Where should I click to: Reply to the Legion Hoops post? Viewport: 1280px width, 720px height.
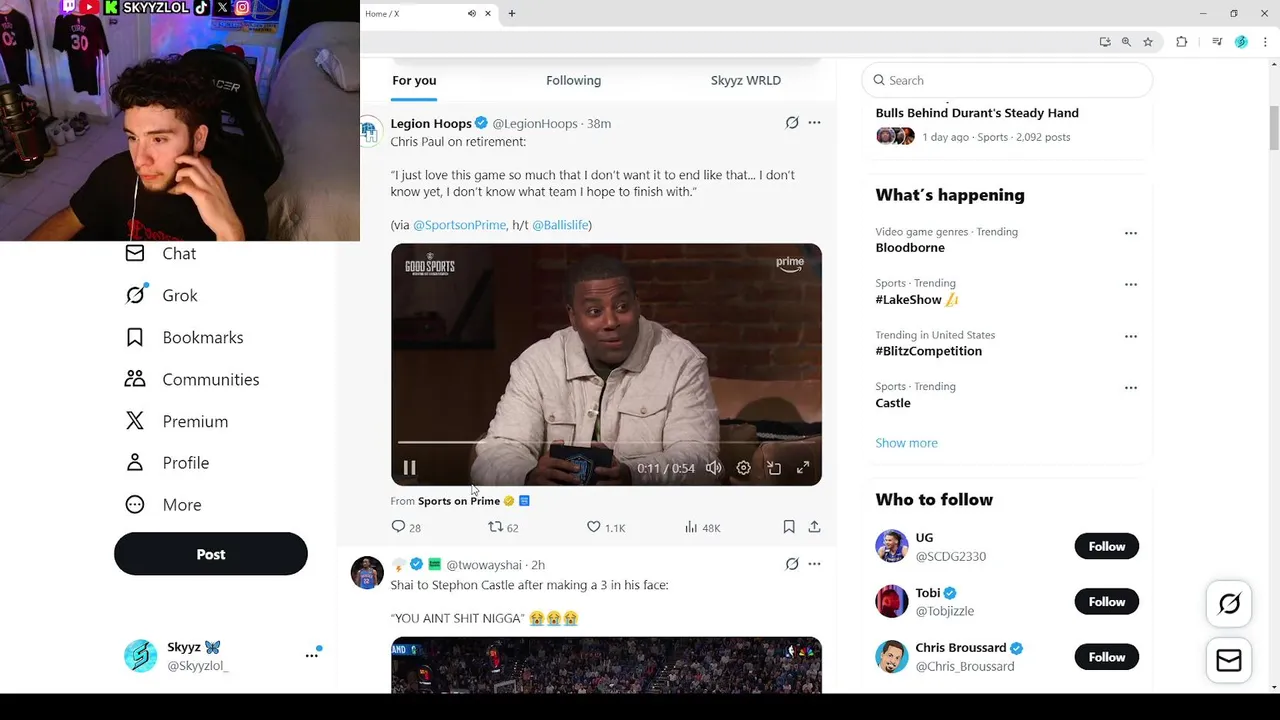406,527
